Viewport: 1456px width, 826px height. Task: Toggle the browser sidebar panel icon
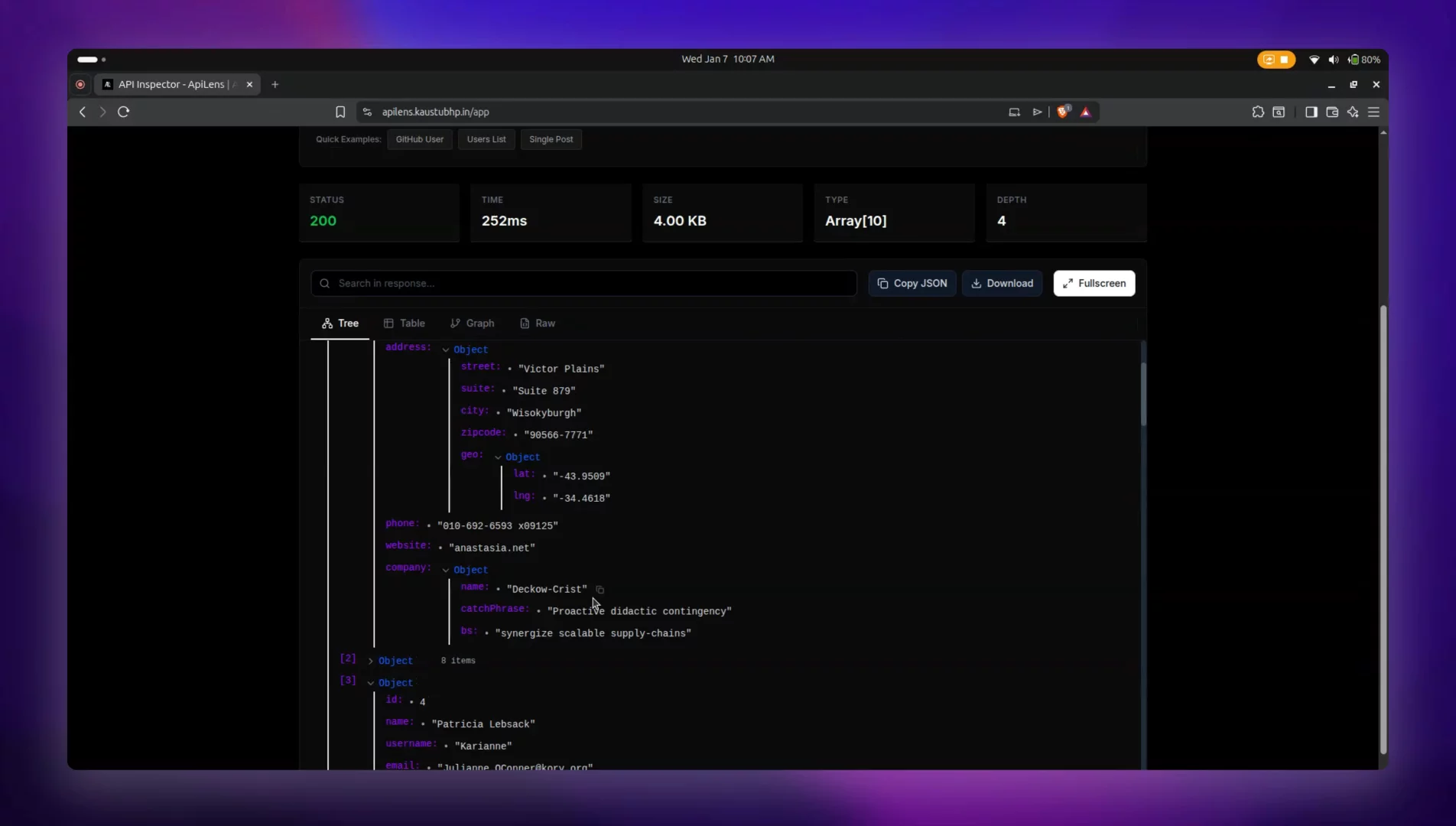1311,112
